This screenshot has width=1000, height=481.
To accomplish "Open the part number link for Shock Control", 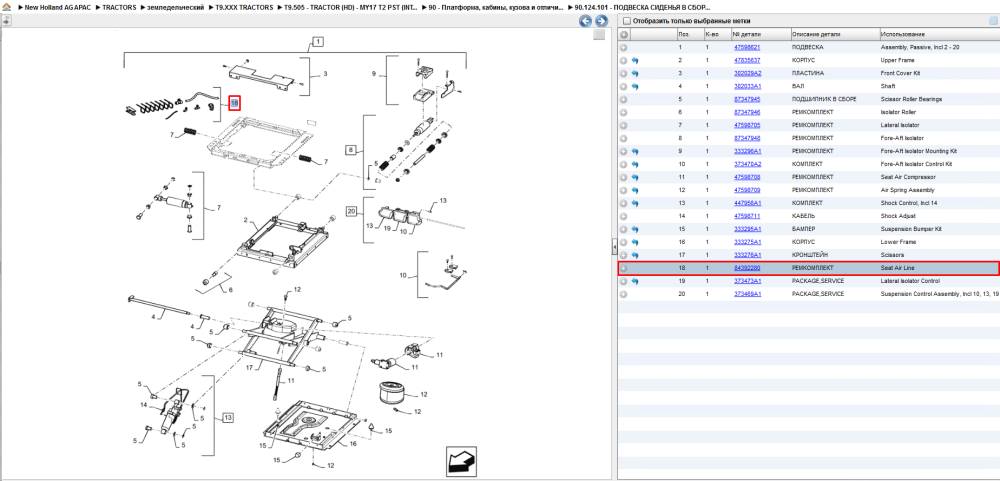I will 746,204.
